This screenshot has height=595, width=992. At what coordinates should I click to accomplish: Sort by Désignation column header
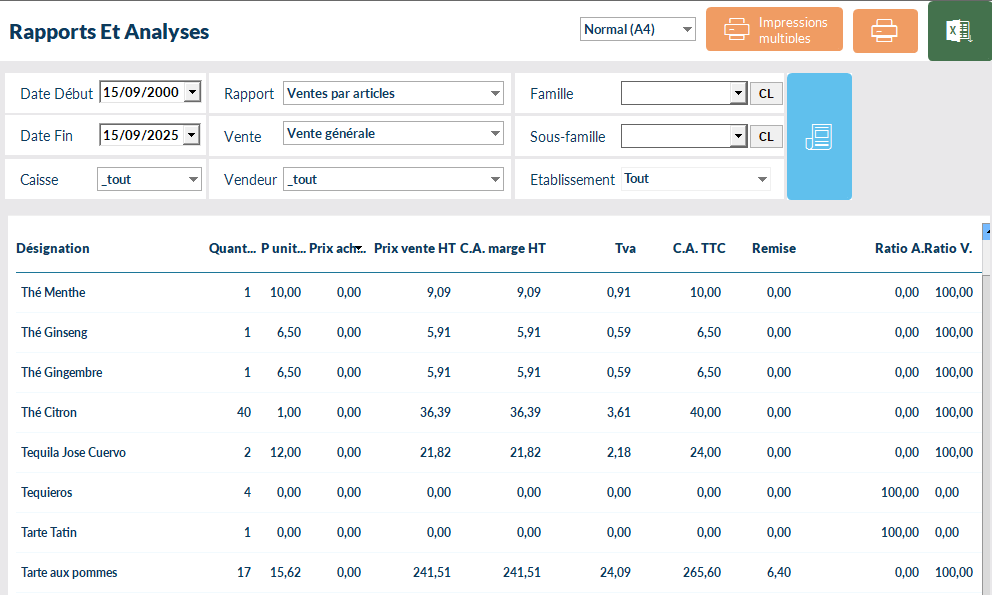coord(53,249)
